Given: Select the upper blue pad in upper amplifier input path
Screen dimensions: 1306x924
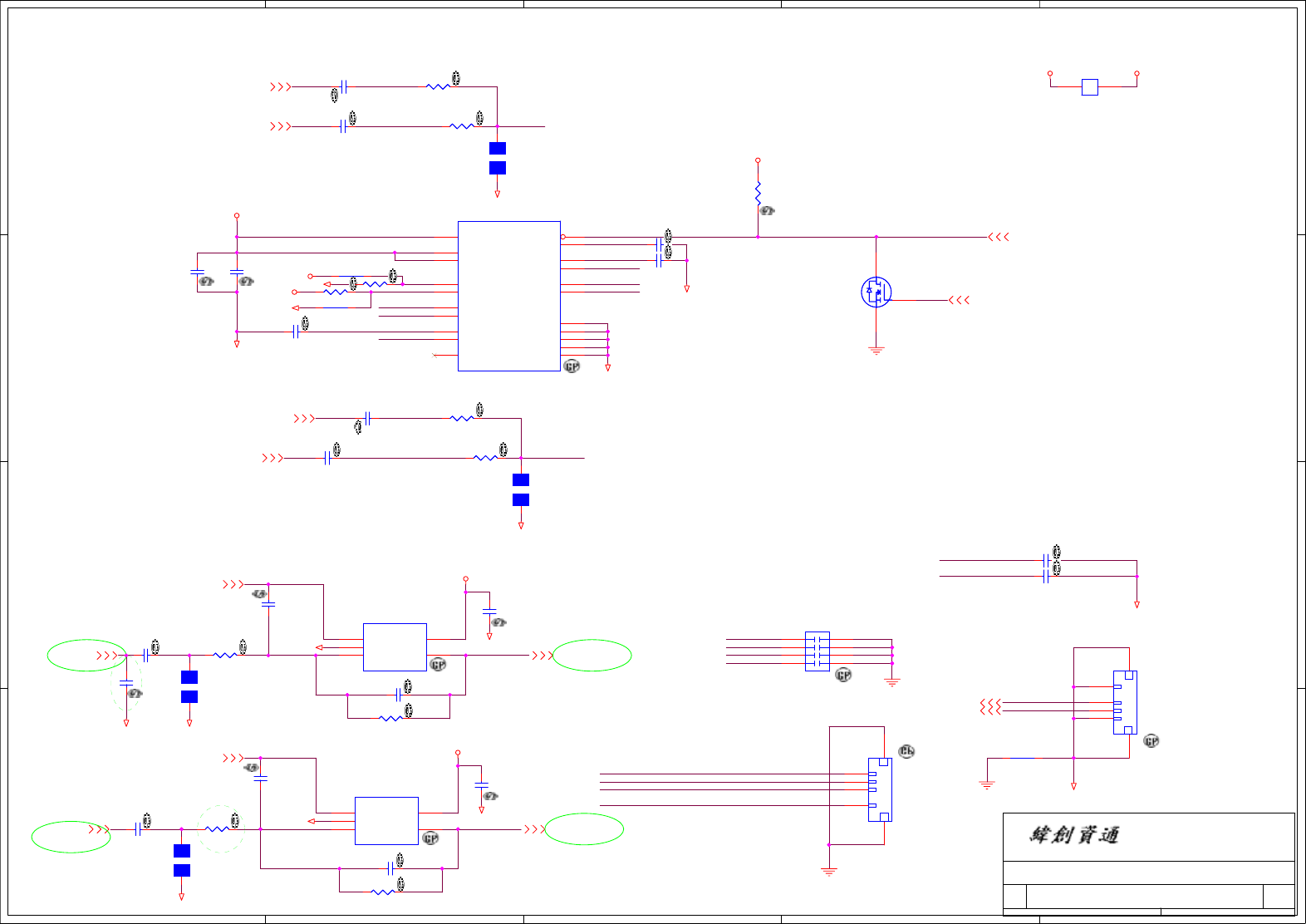Looking at the screenshot, I should pyautogui.click(x=189, y=677).
